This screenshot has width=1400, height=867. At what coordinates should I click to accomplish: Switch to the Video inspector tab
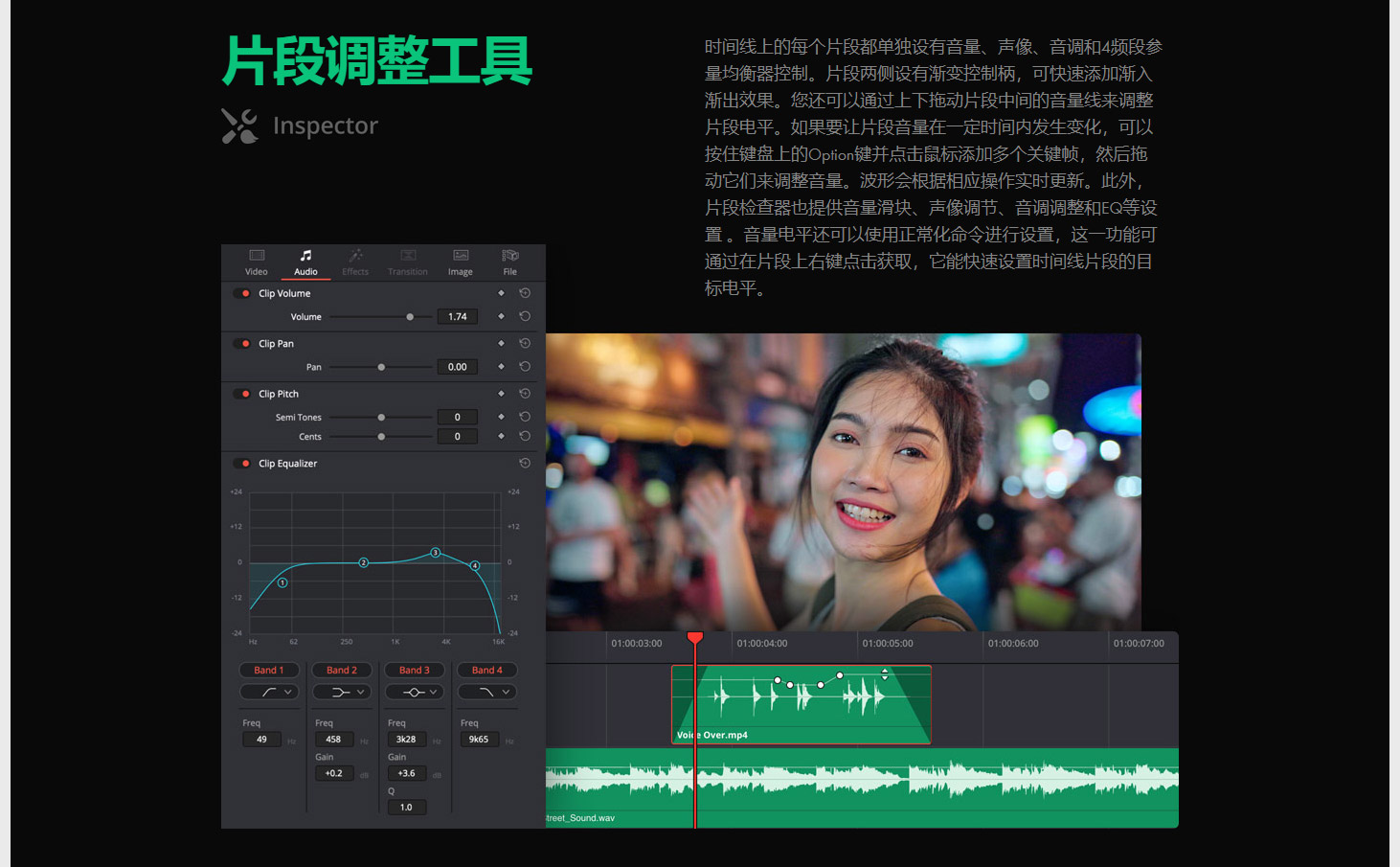click(x=257, y=262)
